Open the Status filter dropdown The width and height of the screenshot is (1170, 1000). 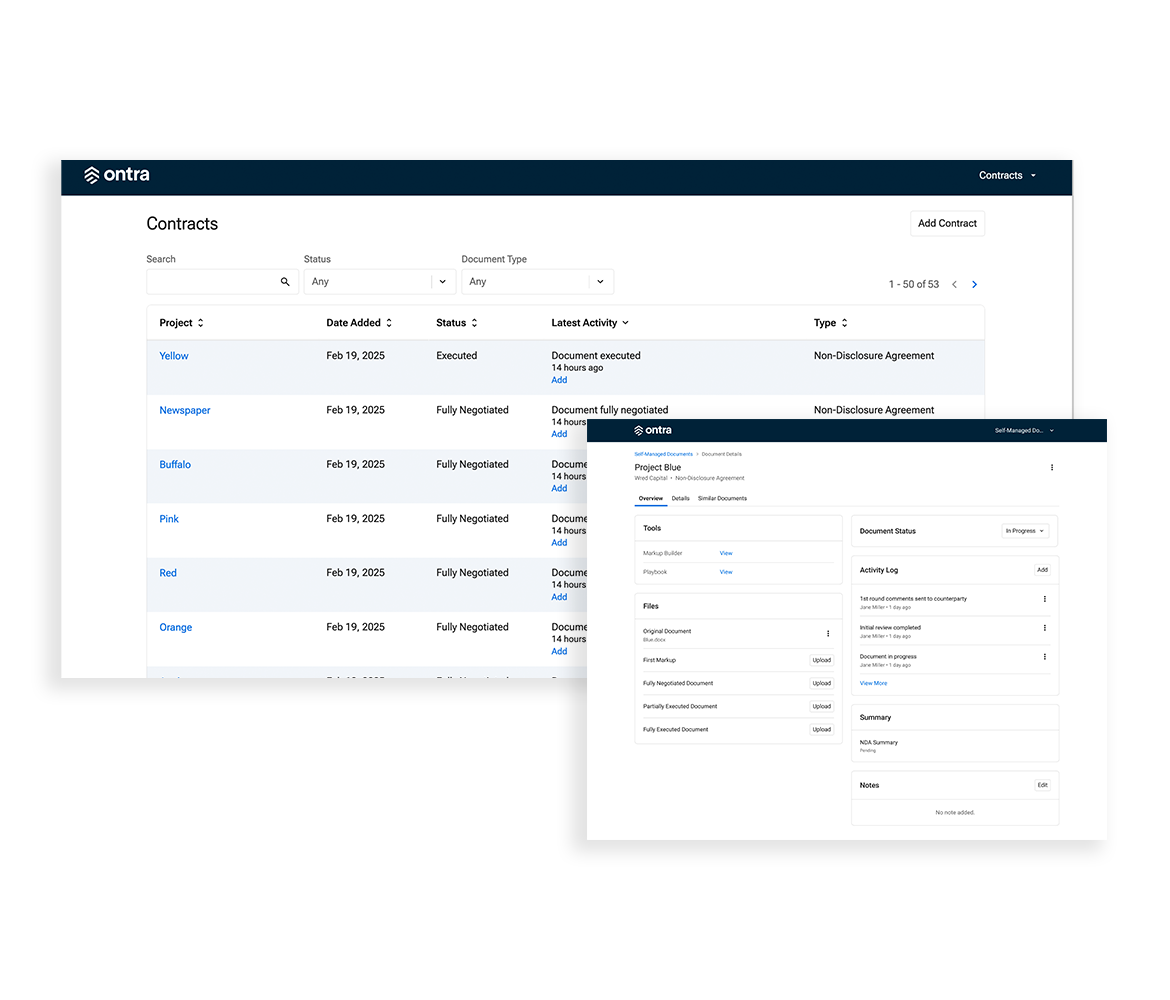point(380,281)
